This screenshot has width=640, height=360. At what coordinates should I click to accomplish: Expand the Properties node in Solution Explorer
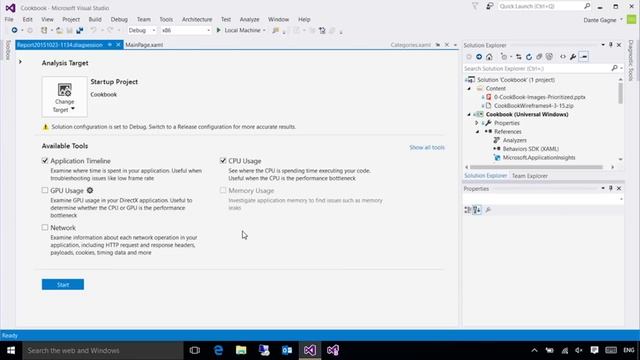pos(477,123)
